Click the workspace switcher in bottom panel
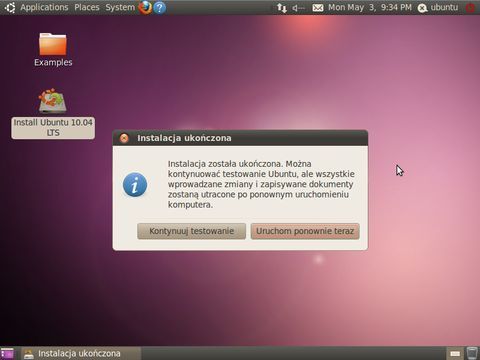The width and height of the screenshot is (480, 360). click(x=455, y=354)
